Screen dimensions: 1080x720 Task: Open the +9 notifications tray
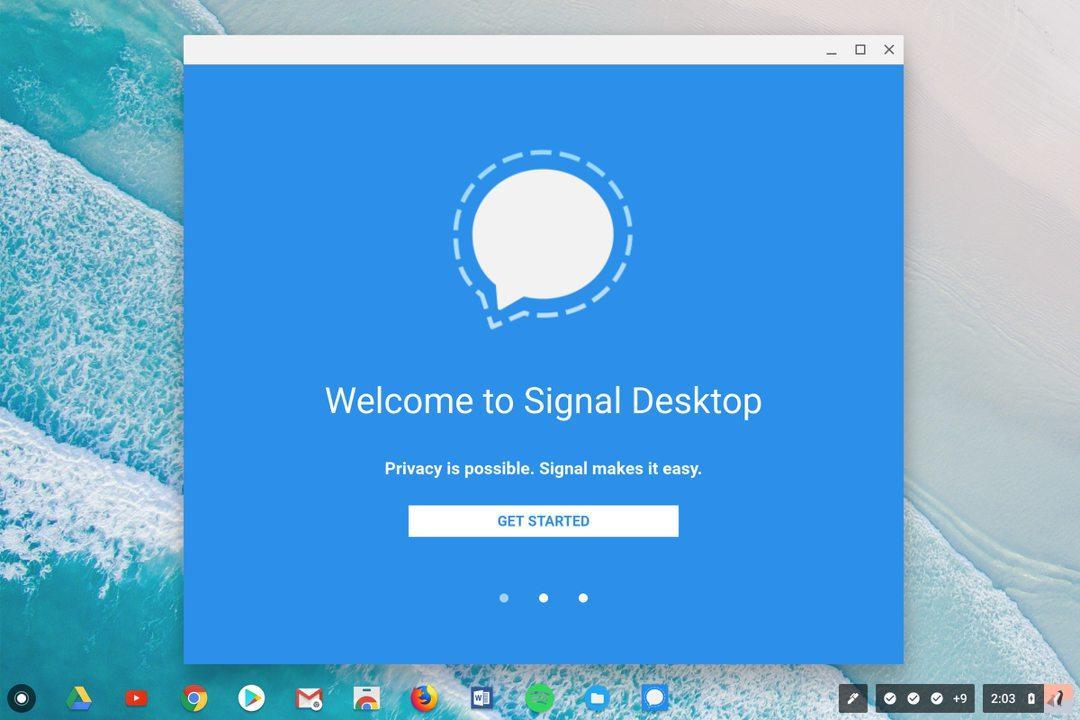click(x=925, y=699)
